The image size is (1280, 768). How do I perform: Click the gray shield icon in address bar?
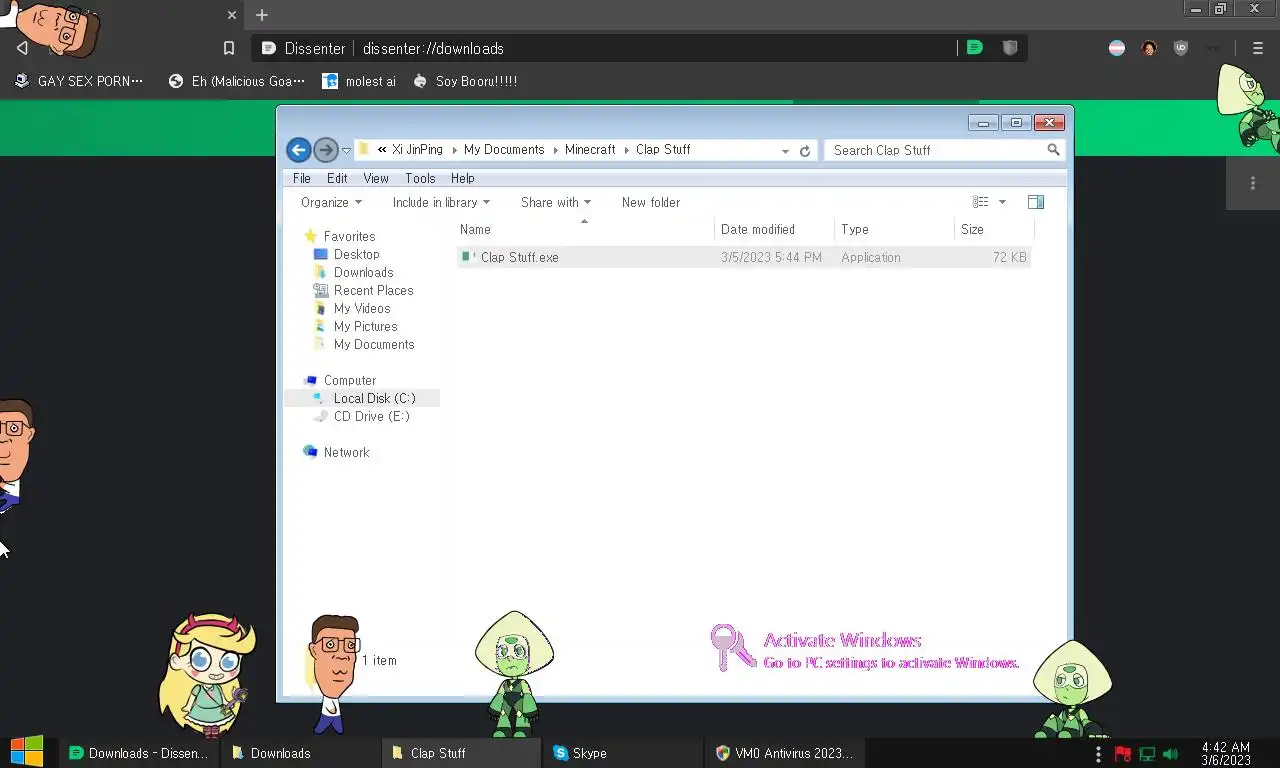[x=1010, y=48]
